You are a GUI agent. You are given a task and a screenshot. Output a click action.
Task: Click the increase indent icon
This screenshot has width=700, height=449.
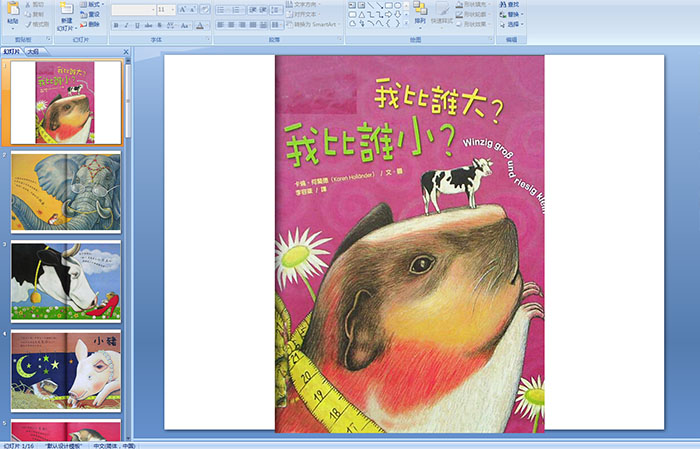(x=263, y=10)
